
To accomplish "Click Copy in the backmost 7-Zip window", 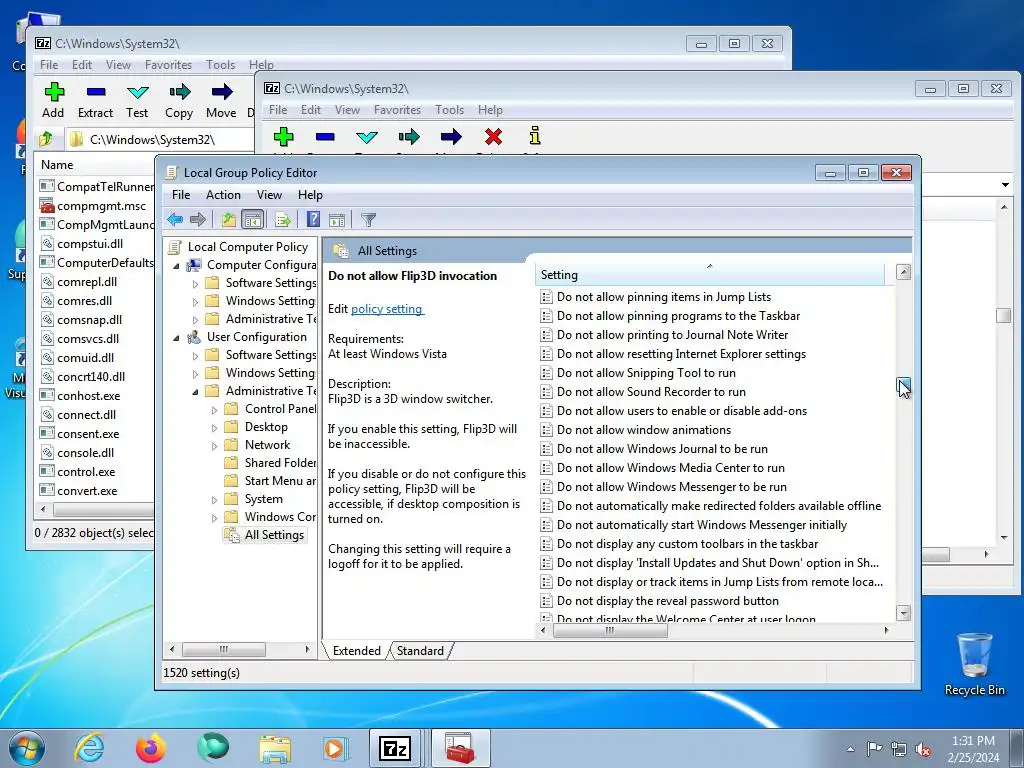I will pyautogui.click(x=179, y=101).
